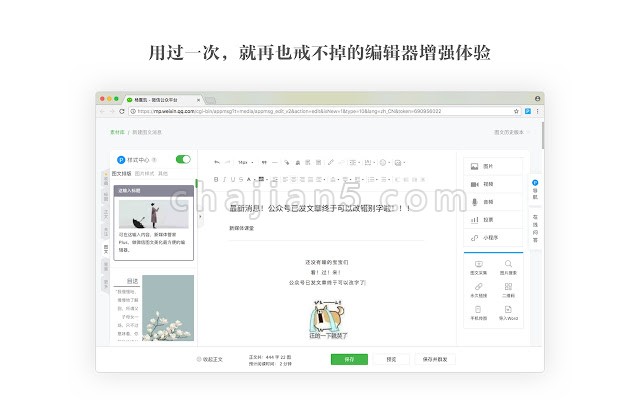Image resolution: width=640 pixels, height=400 pixels.
Task: Toggle italic formatting
Action: point(224,179)
